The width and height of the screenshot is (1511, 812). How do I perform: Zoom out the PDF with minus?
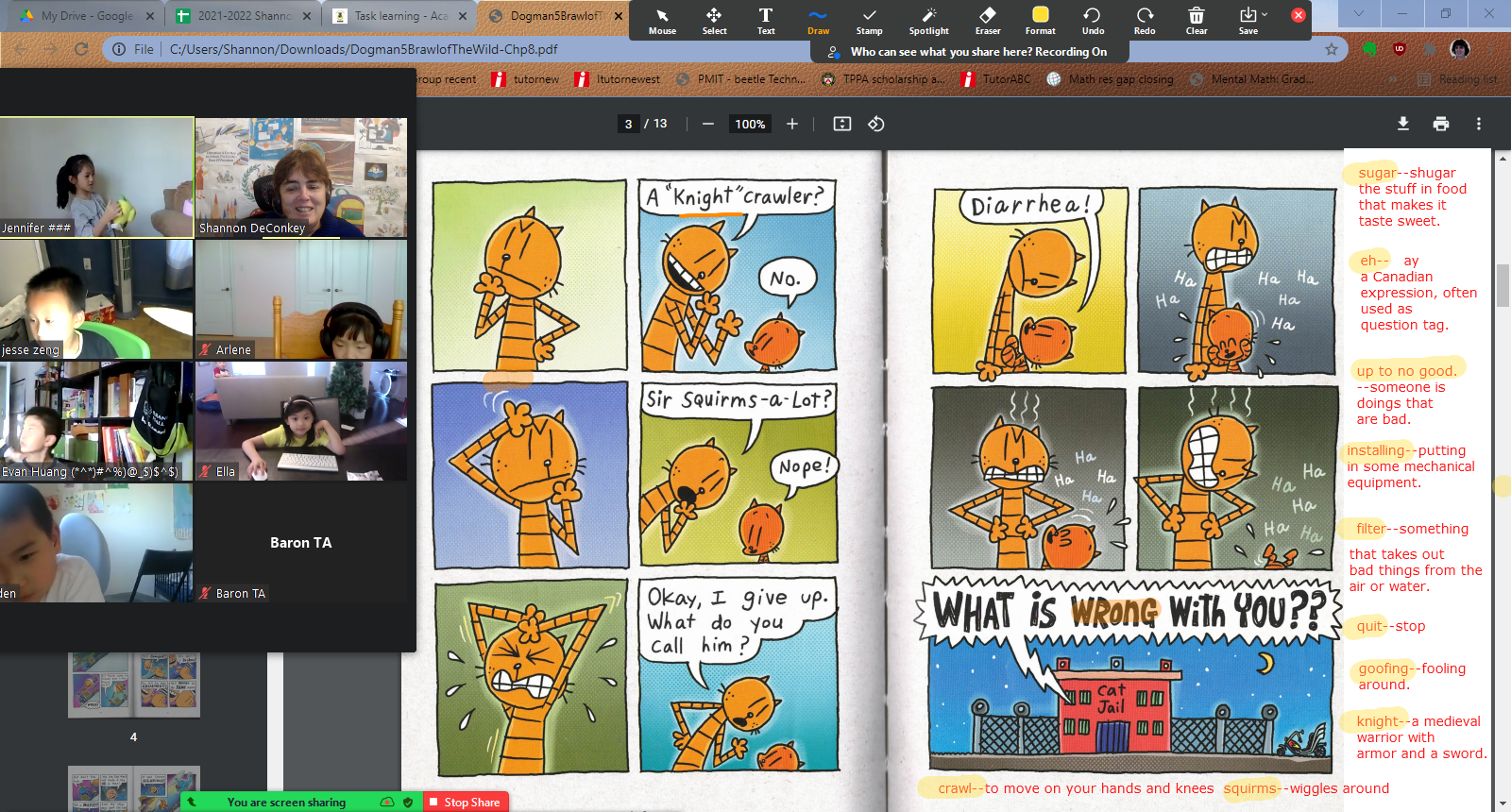[x=707, y=124]
